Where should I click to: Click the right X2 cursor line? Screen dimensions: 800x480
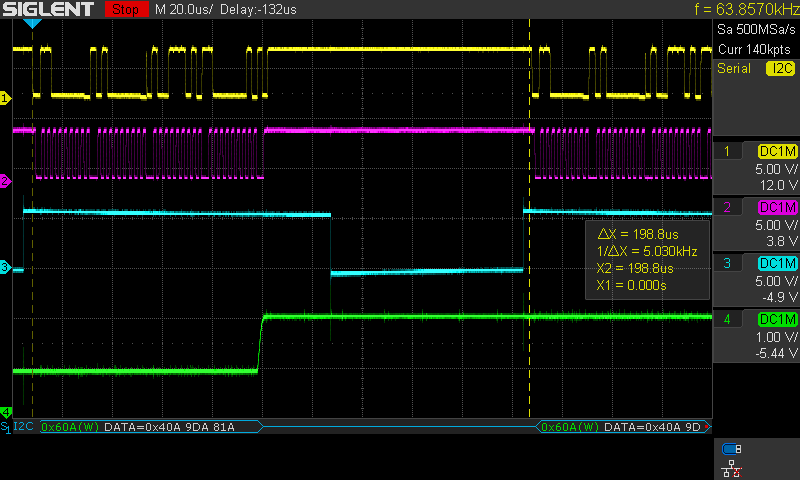coord(529,218)
